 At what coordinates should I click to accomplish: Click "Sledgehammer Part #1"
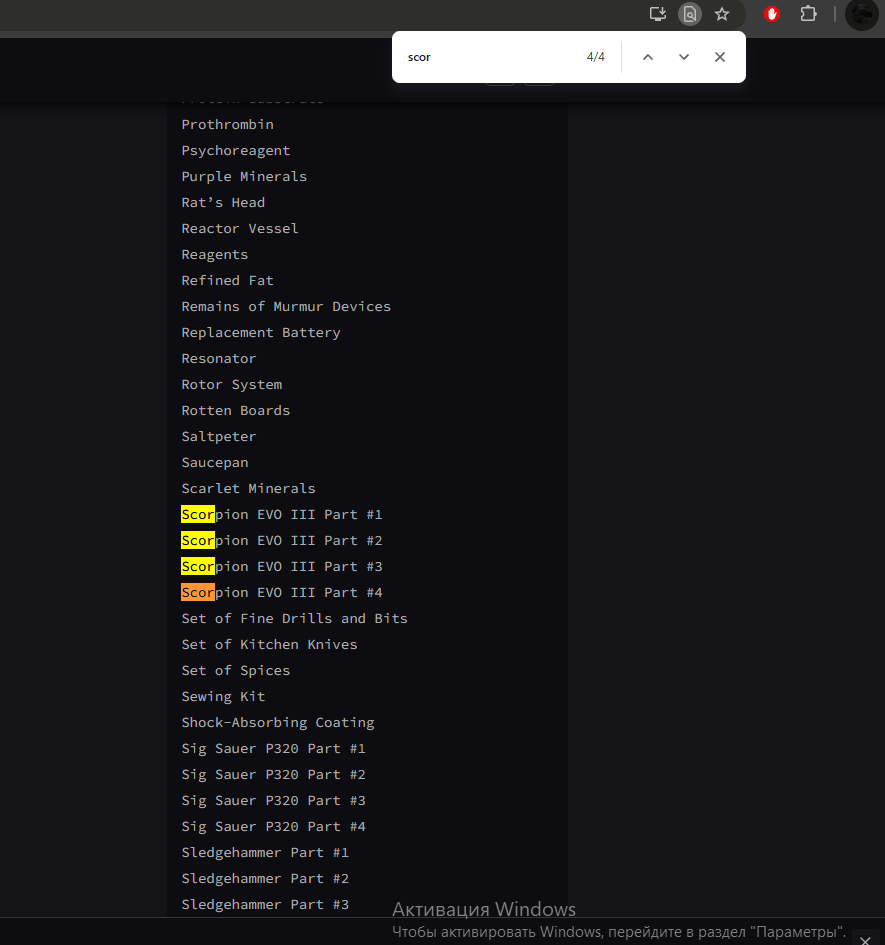point(265,852)
